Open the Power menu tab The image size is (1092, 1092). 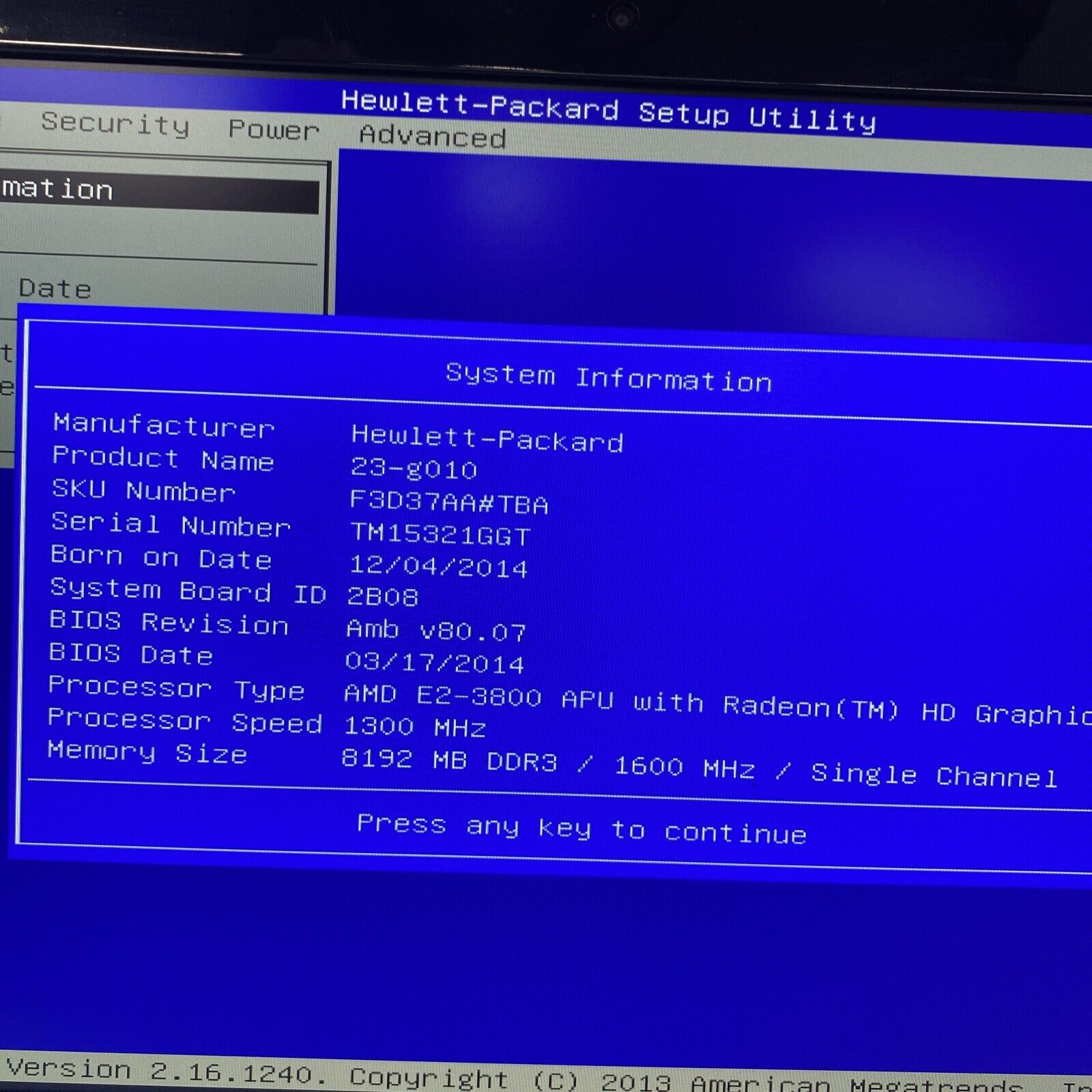[274, 129]
